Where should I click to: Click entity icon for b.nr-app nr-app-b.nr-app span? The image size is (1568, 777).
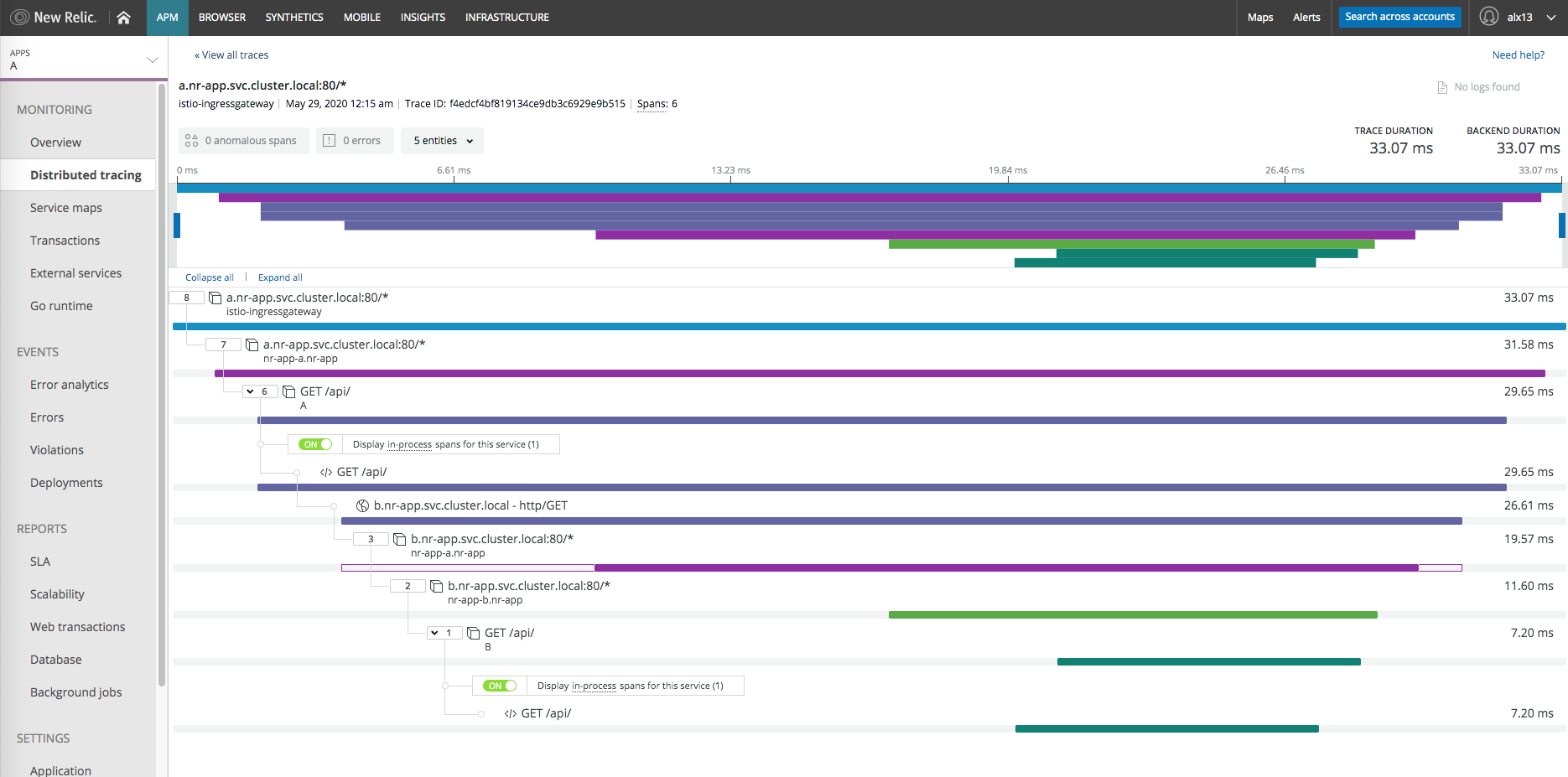click(437, 586)
